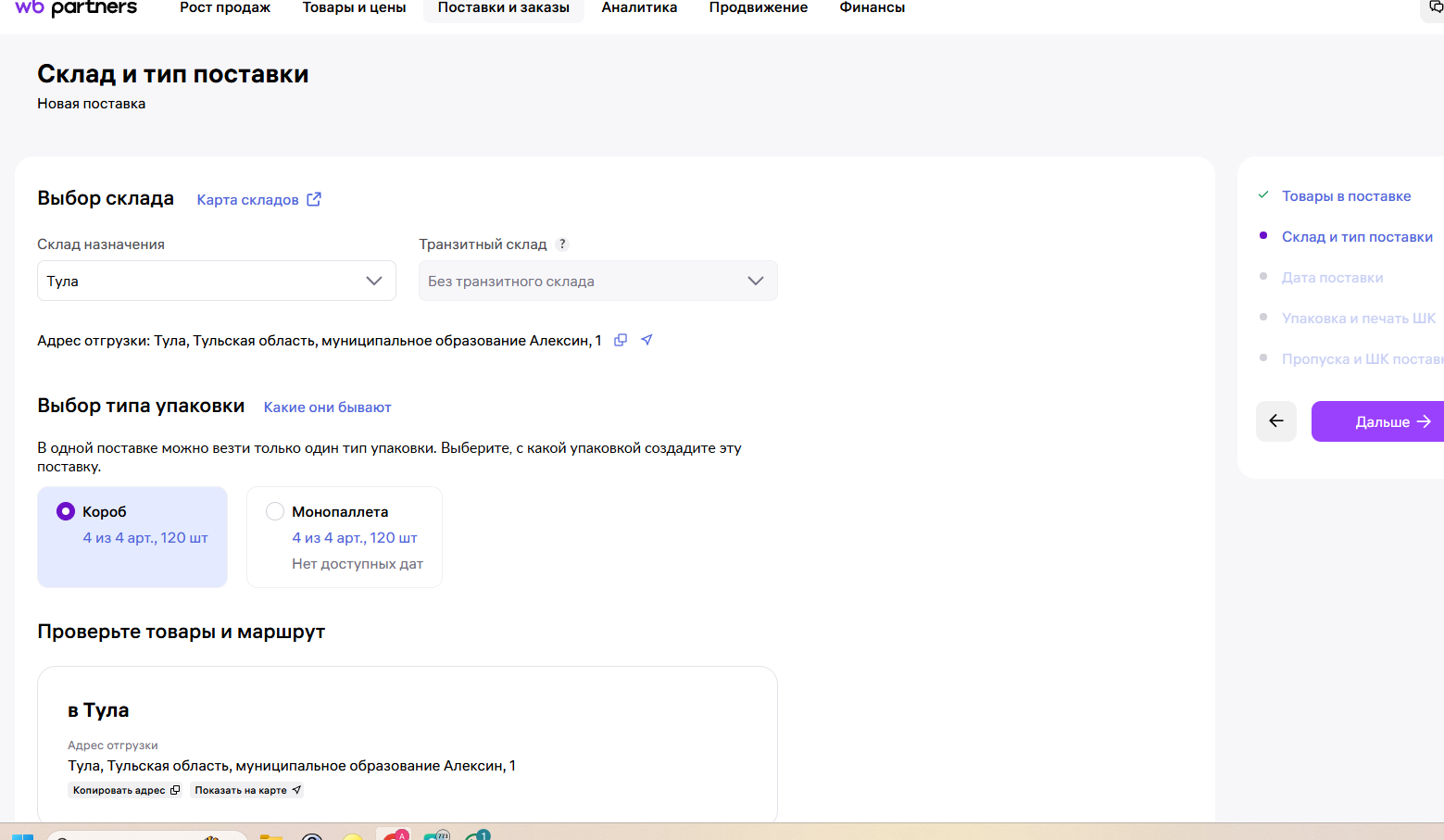
Task: Click the Нет доступных дат text
Action: [358, 564]
